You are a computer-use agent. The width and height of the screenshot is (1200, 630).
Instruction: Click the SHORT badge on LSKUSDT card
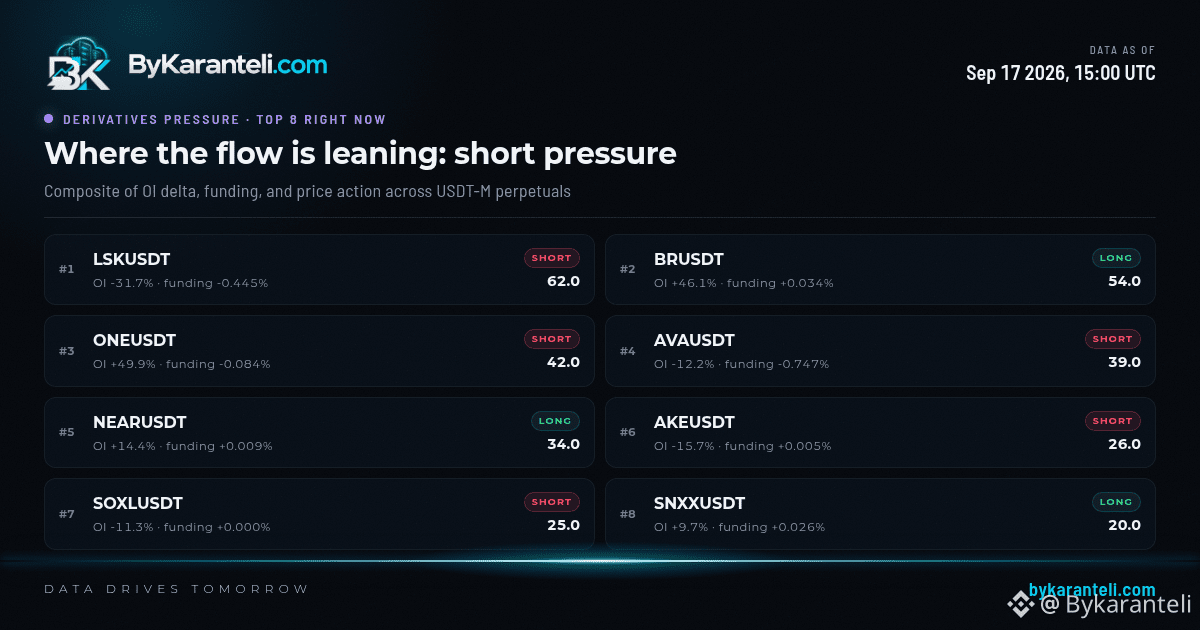coord(552,258)
